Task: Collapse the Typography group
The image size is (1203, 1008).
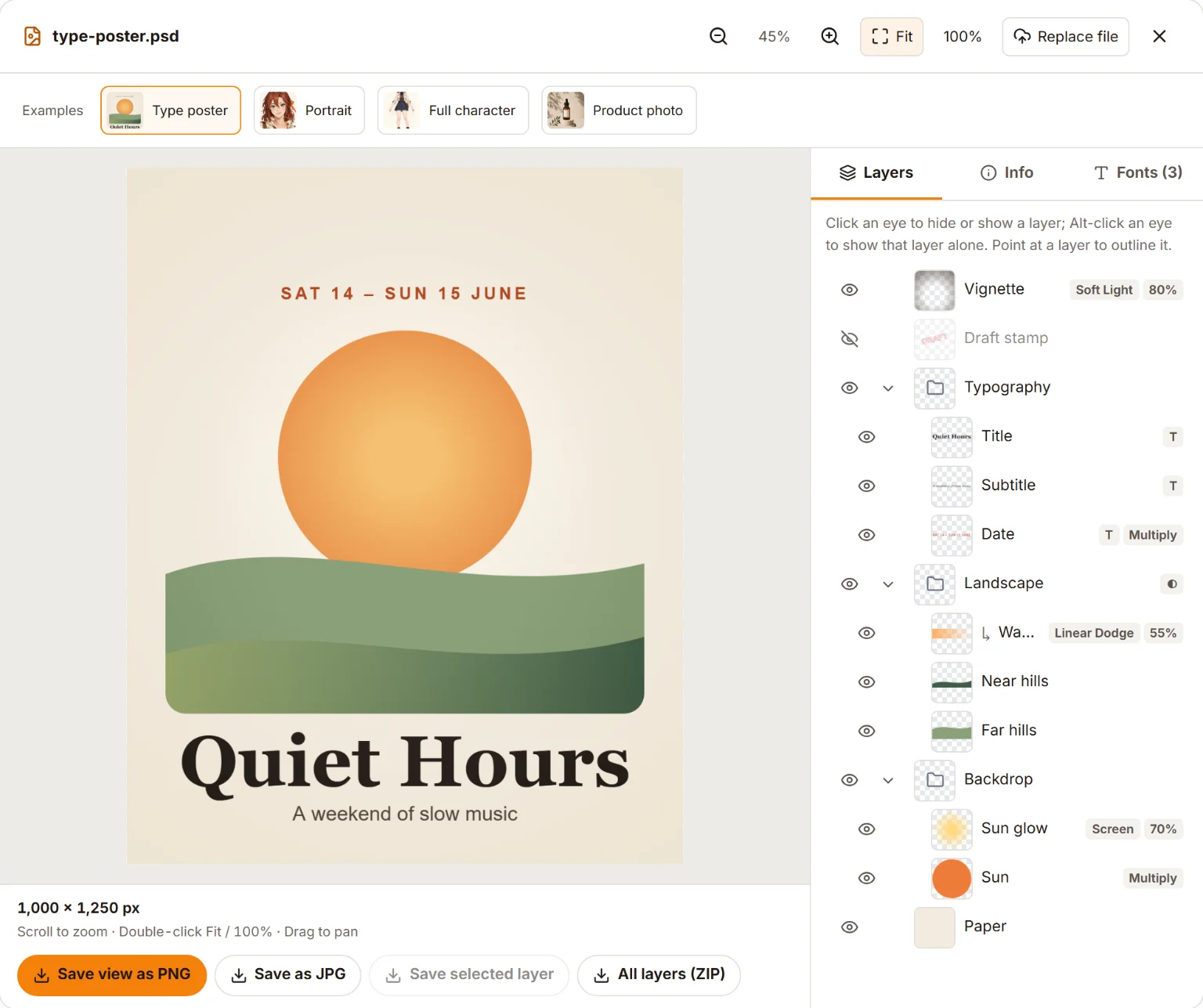Action: [887, 388]
